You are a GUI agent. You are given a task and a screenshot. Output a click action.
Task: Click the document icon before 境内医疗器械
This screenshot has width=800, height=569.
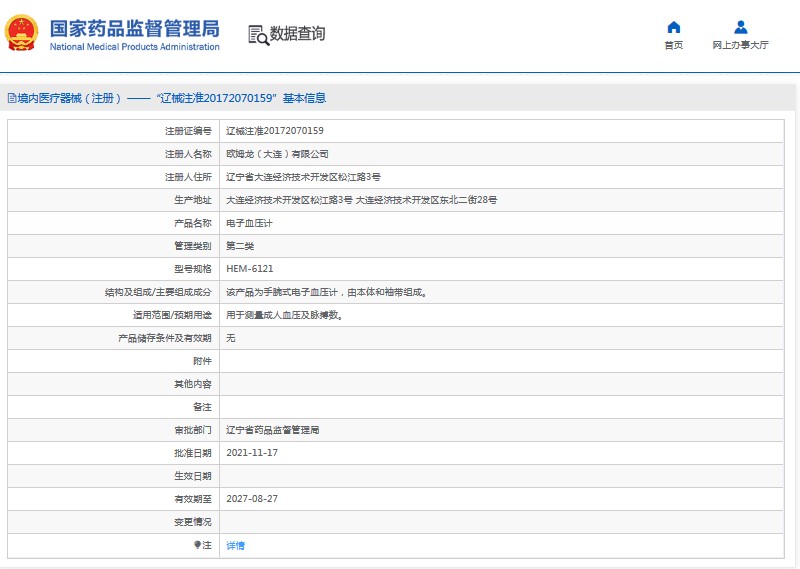[x=12, y=98]
